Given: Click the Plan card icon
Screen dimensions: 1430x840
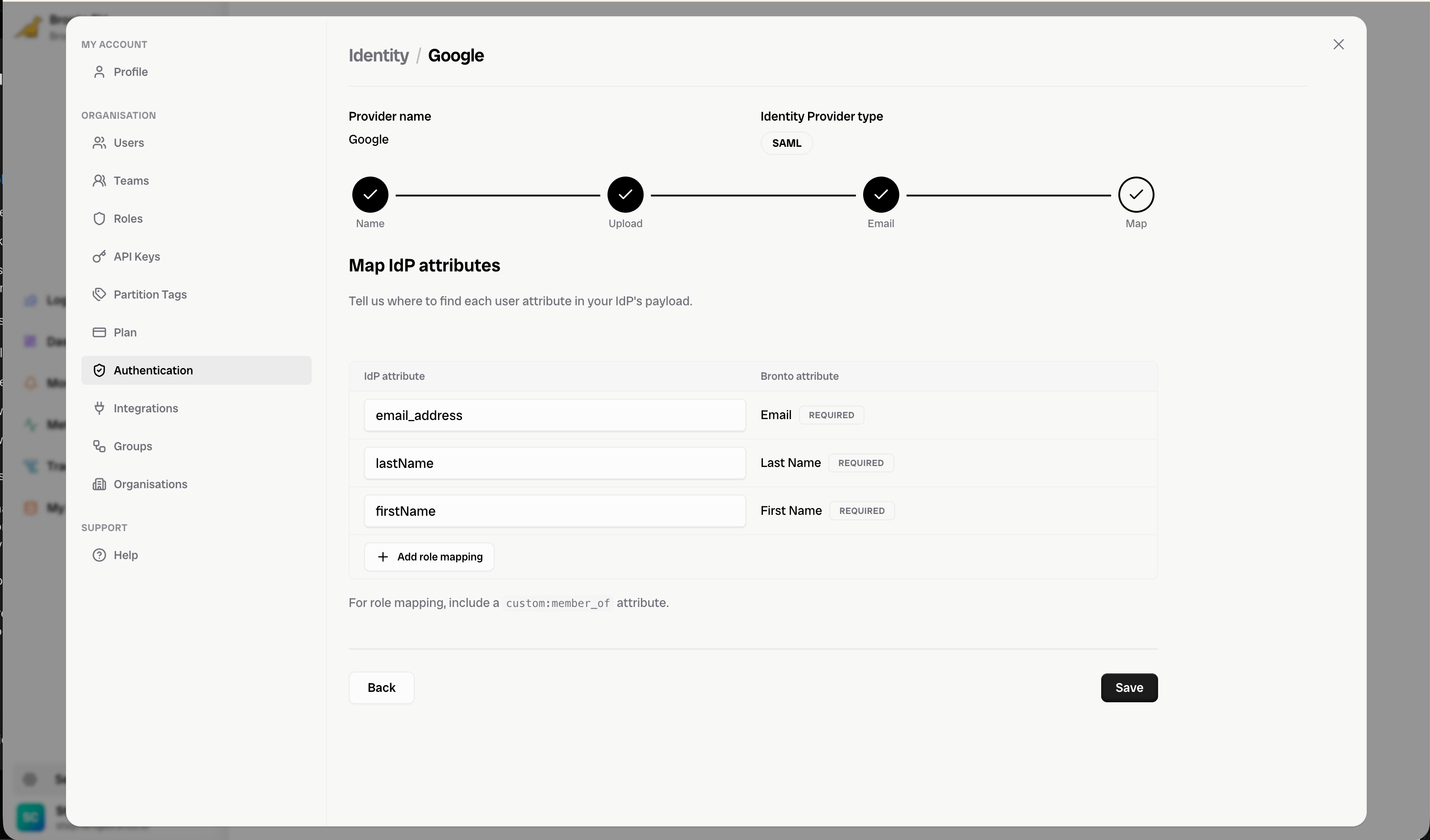Looking at the screenshot, I should tap(99, 332).
